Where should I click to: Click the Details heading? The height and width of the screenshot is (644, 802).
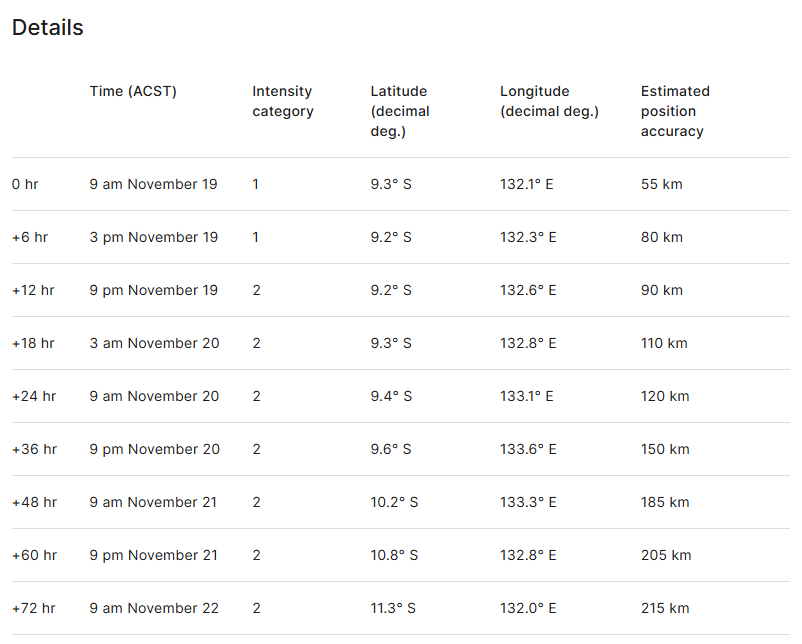[x=48, y=28]
